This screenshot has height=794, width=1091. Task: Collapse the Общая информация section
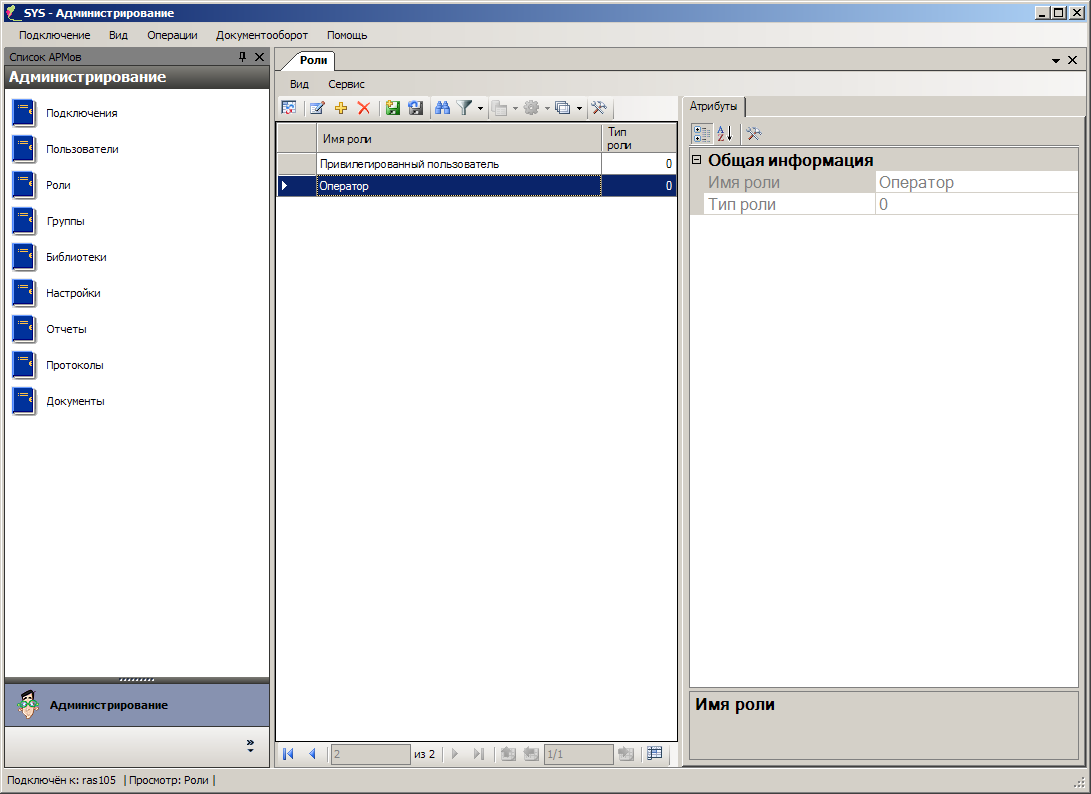(x=697, y=160)
